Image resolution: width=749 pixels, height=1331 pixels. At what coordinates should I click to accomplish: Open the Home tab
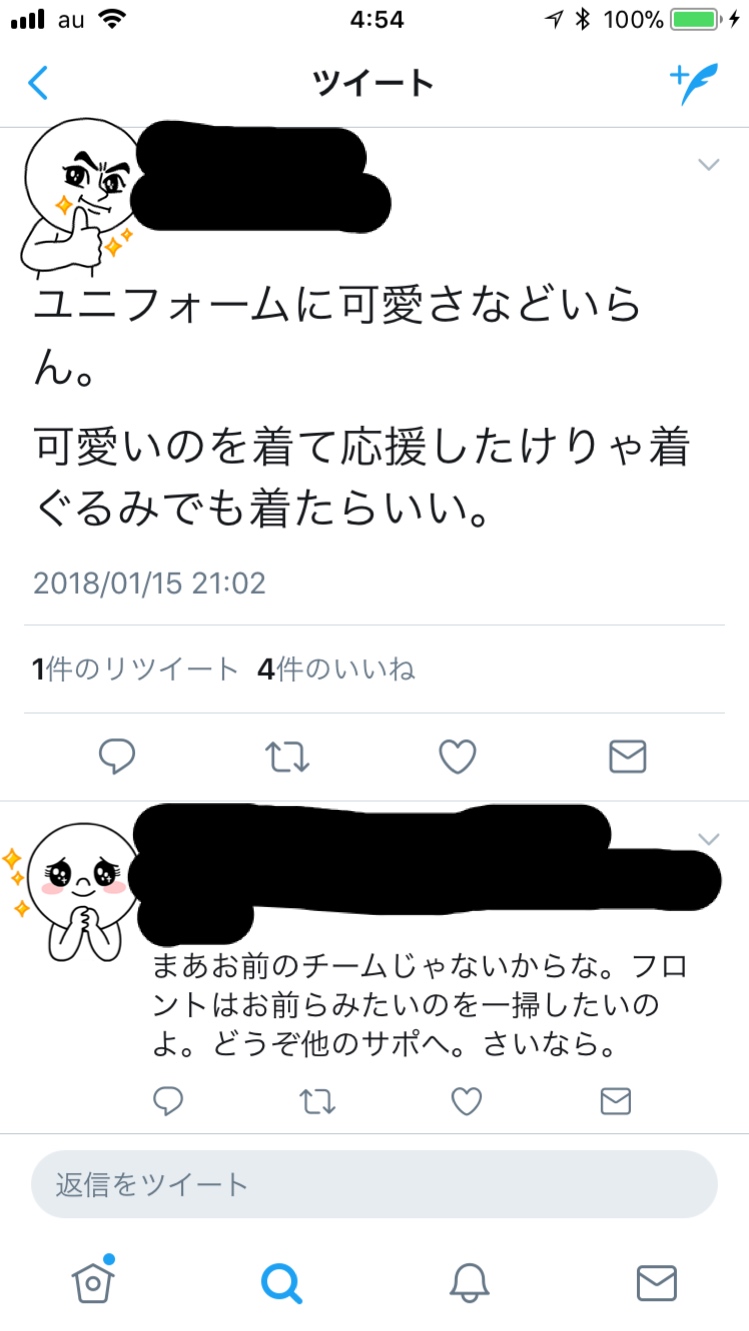click(x=93, y=1280)
